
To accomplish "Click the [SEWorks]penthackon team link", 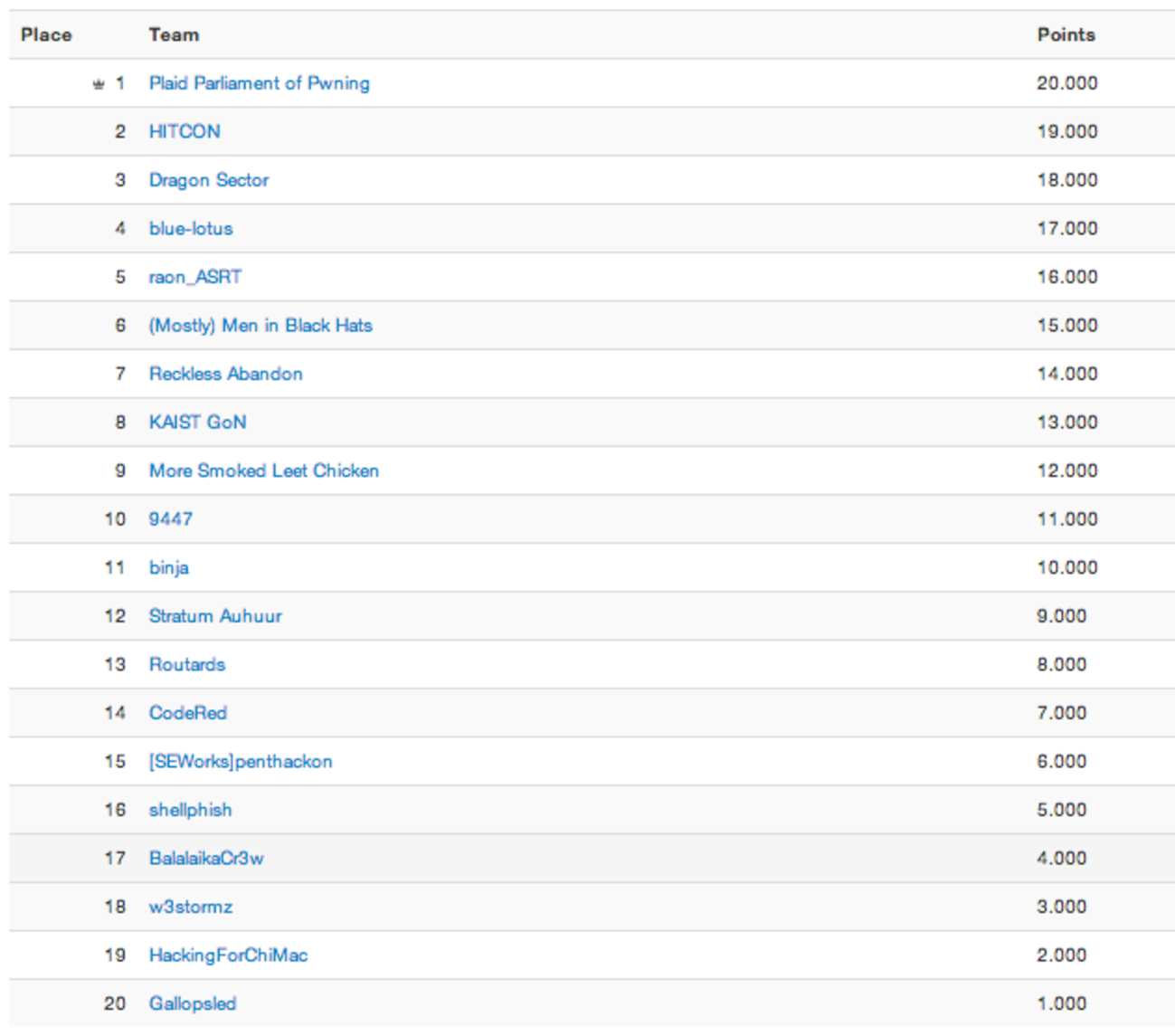I will coord(241,762).
